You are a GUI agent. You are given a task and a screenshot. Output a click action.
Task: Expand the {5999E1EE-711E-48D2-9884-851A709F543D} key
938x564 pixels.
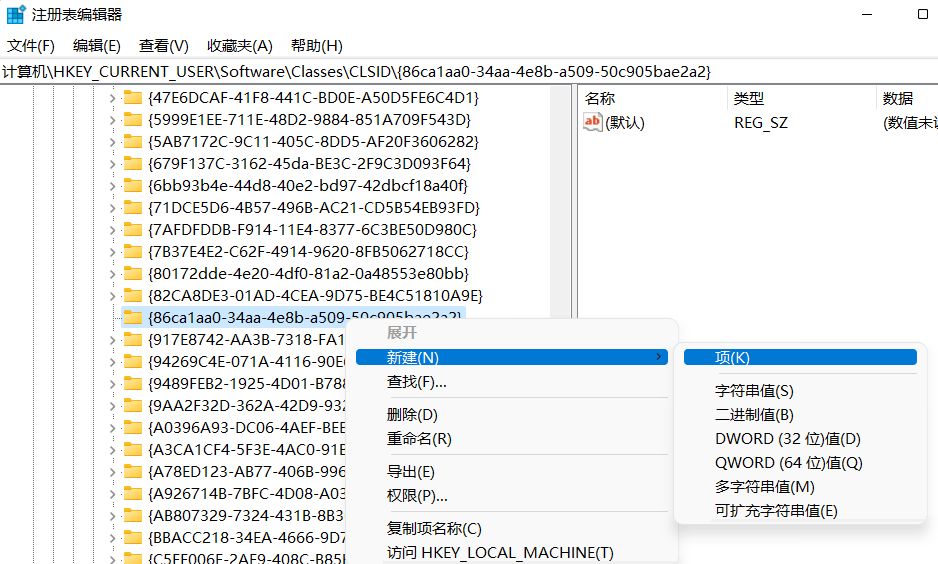click(x=112, y=120)
